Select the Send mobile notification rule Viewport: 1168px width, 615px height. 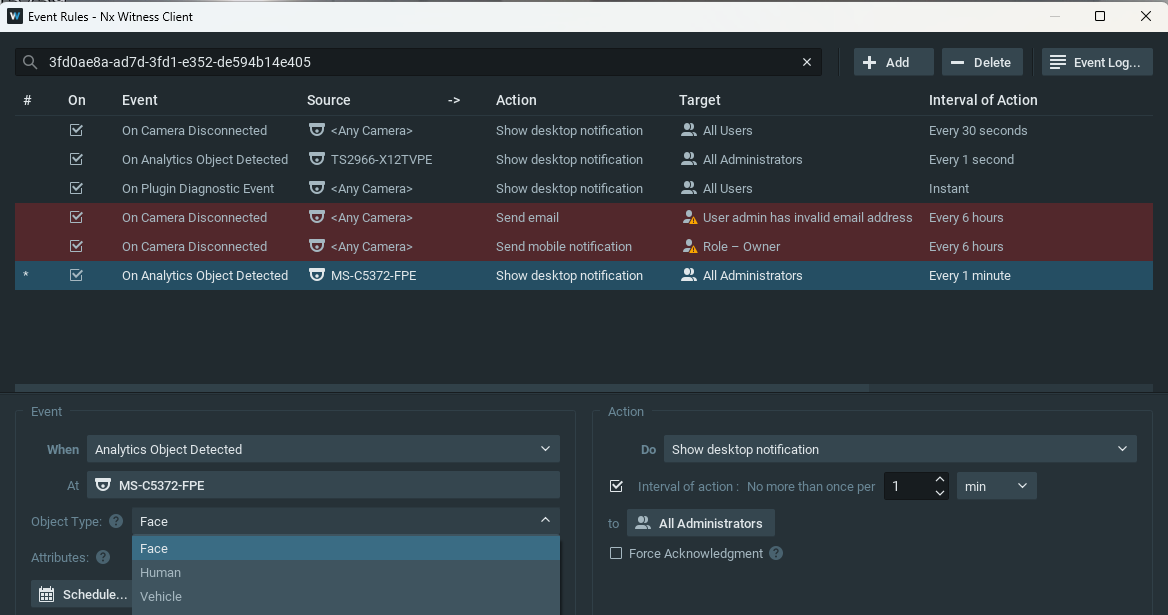point(584,246)
